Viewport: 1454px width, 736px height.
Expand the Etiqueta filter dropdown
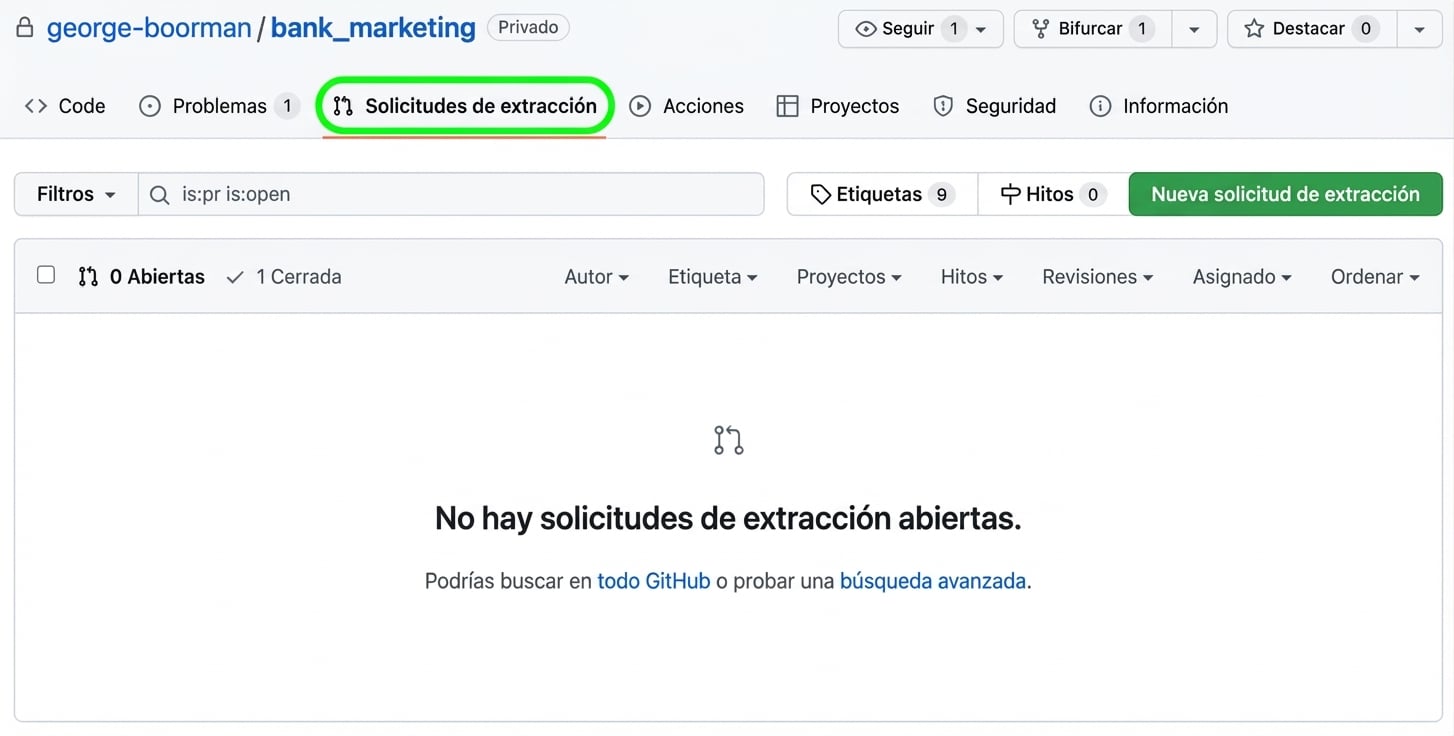click(x=713, y=277)
